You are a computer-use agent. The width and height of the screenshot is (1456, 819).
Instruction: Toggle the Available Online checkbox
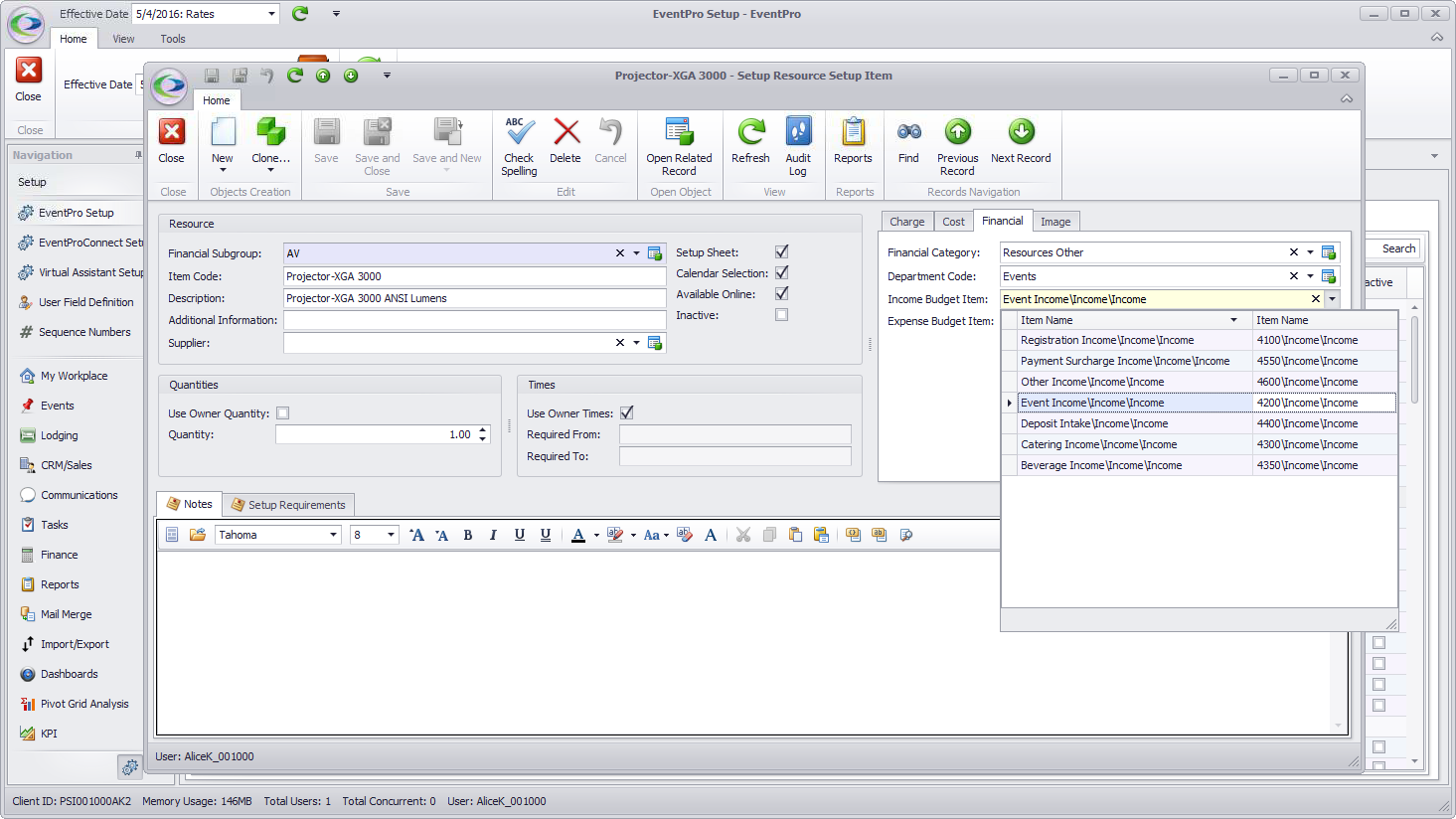pyautogui.click(x=782, y=293)
